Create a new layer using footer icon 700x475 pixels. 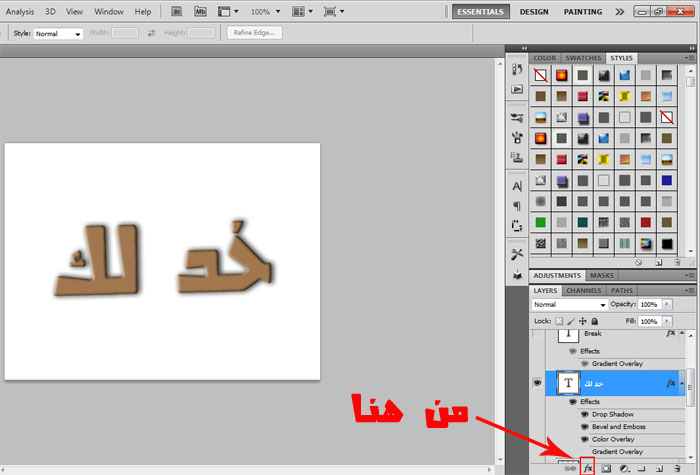click(660, 467)
